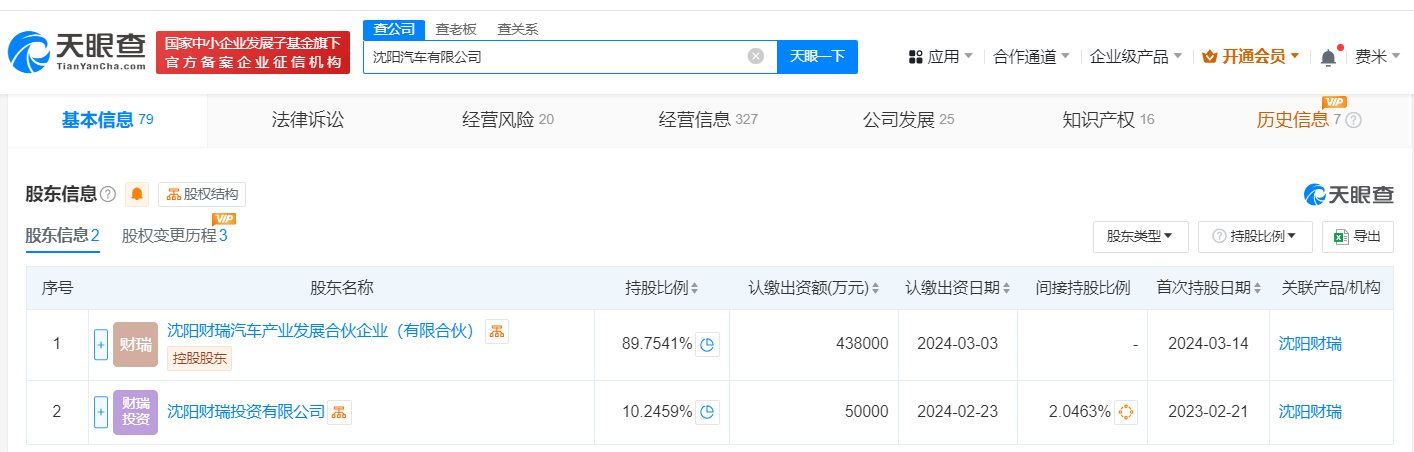1414x452 pixels.
Task: Click the 关联产品/机构 column header
Action: click(1331, 288)
